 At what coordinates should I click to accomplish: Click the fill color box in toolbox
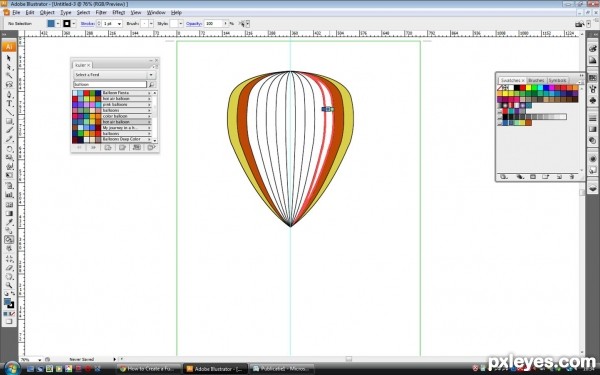click(x=7, y=302)
